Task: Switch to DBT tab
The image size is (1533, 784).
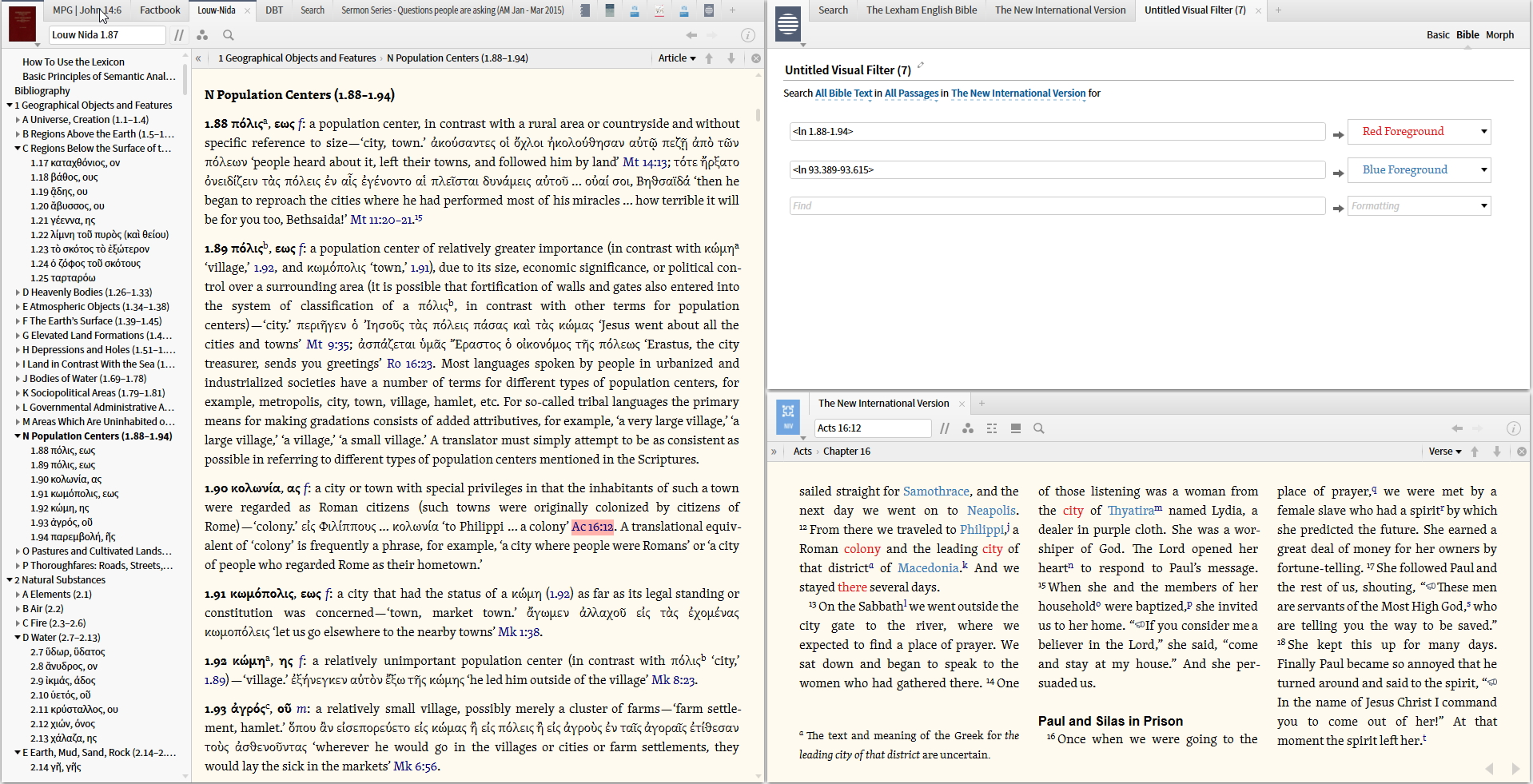Action: point(274,10)
